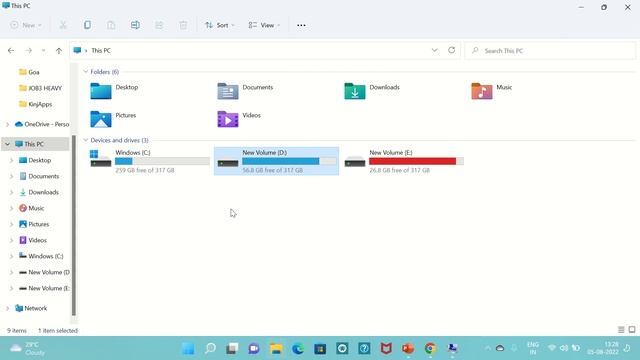Click ENG IN language indicator
This screenshot has width=640, height=360.
(x=533, y=349)
